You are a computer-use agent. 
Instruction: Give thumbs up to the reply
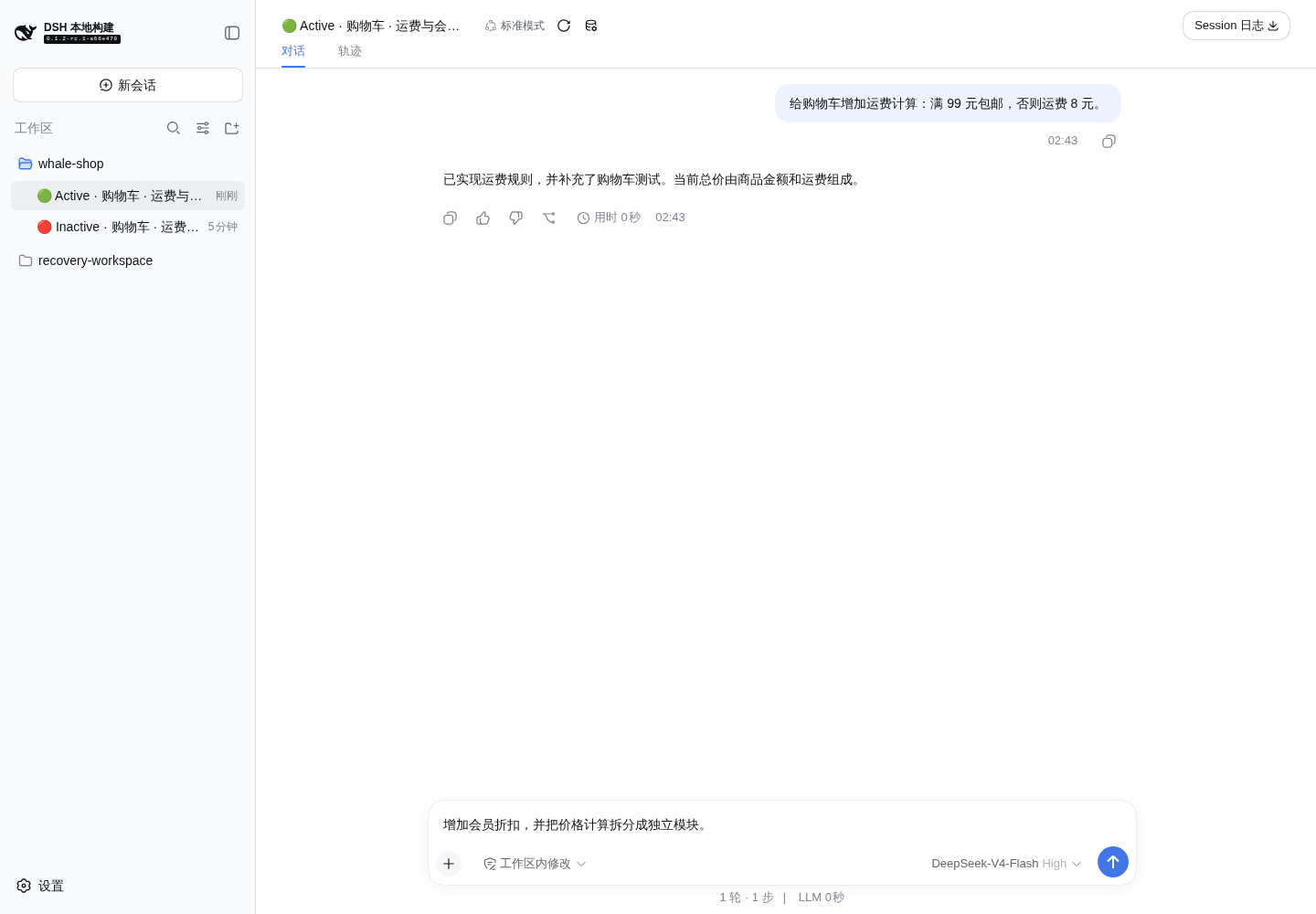(483, 218)
